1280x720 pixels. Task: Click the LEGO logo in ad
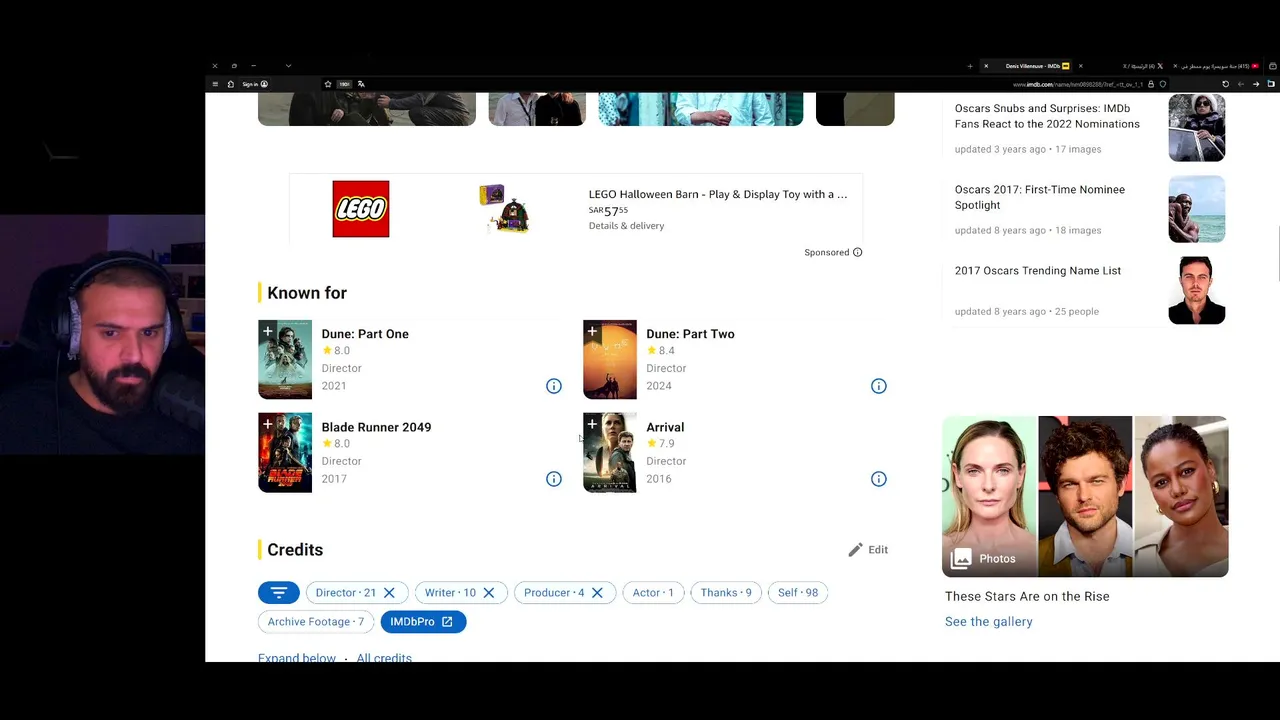(361, 209)
